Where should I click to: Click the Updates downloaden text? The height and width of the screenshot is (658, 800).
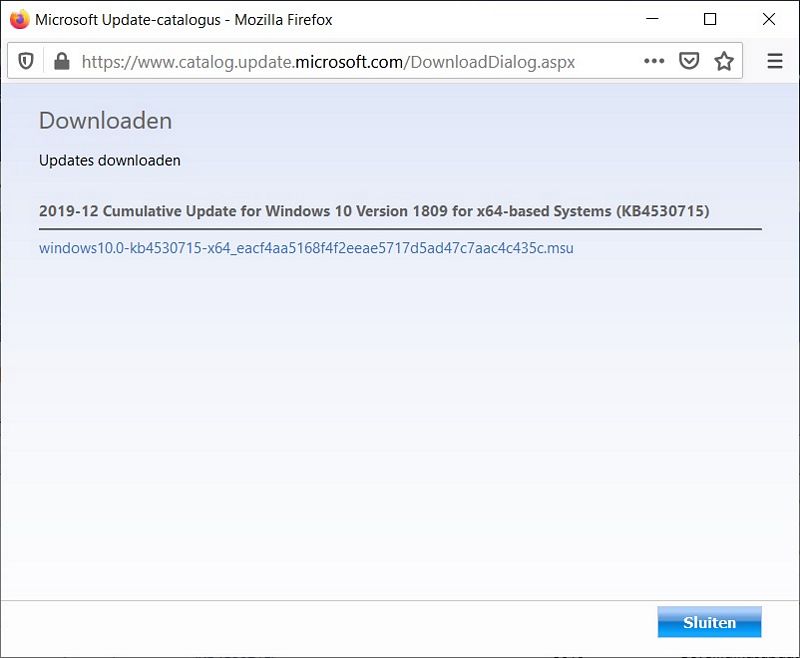point(110,161)
